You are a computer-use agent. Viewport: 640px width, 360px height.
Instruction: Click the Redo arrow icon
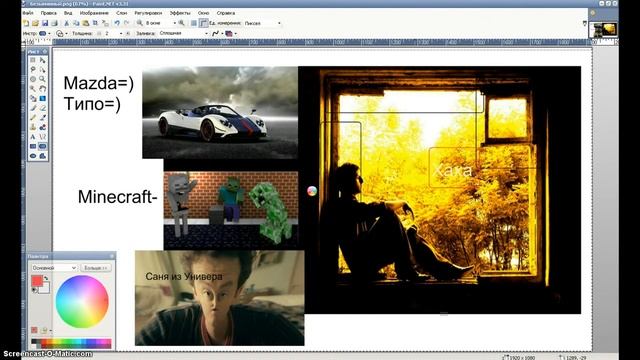click(x=127, y=23)
